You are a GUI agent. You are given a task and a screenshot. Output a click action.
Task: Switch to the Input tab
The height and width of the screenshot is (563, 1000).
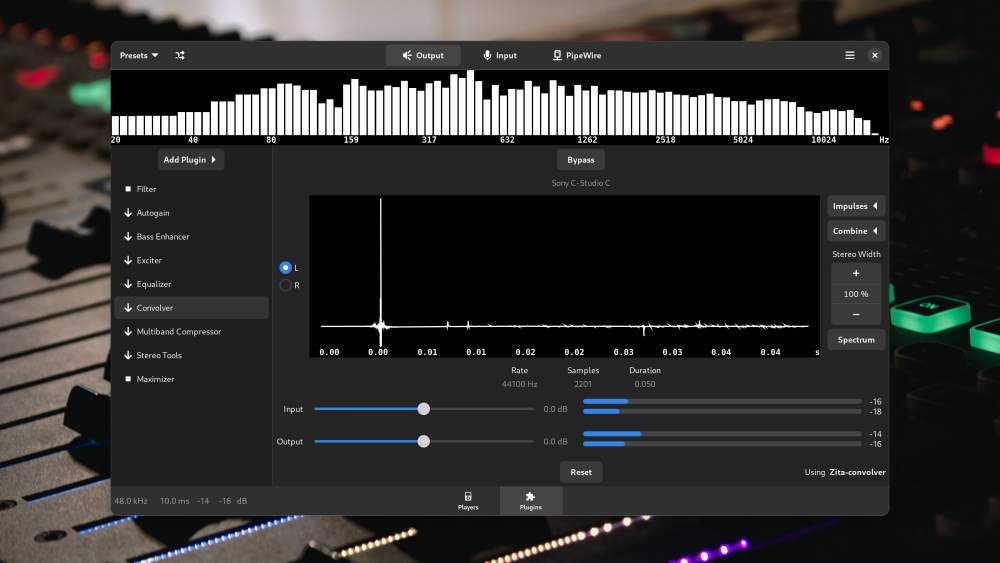(x=500, y=55)
